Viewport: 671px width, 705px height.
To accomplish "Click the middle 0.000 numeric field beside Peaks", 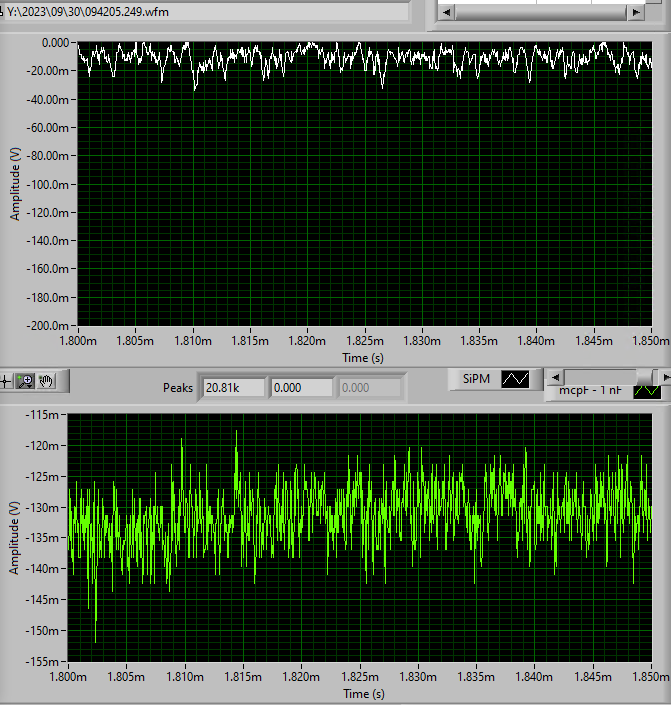I will click(301, 388).
